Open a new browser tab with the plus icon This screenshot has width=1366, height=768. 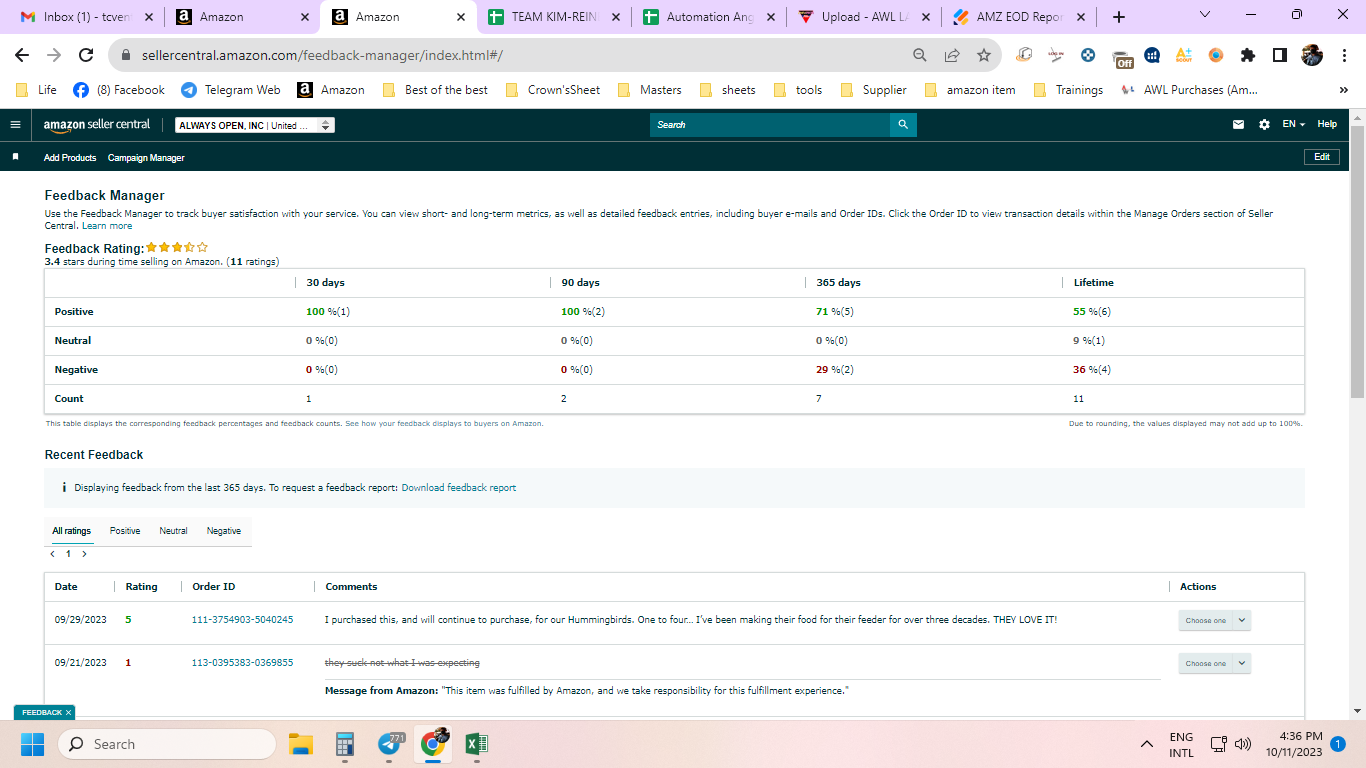1119,17
